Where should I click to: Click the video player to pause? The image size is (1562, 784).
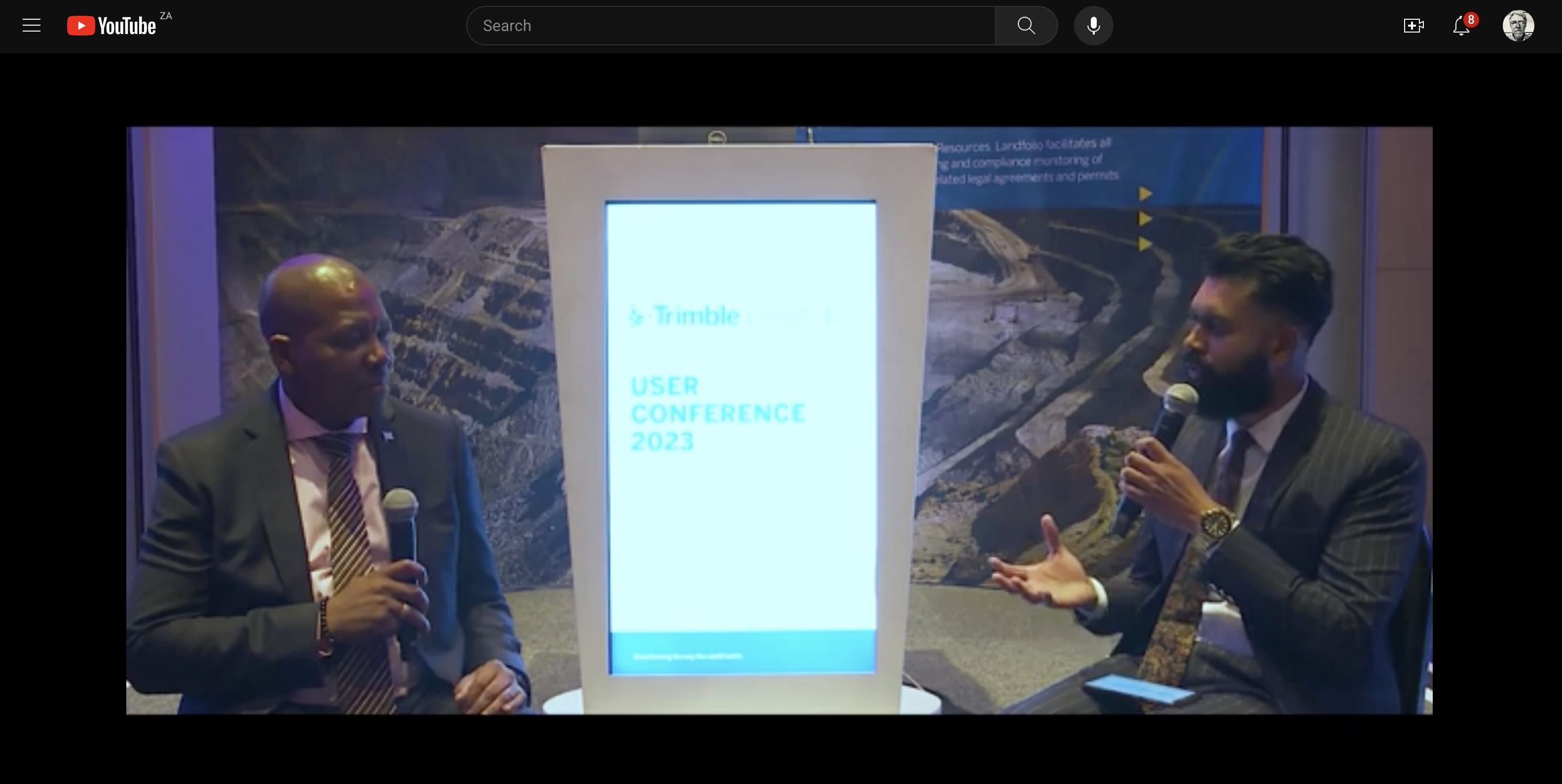(x=779, y=421)
